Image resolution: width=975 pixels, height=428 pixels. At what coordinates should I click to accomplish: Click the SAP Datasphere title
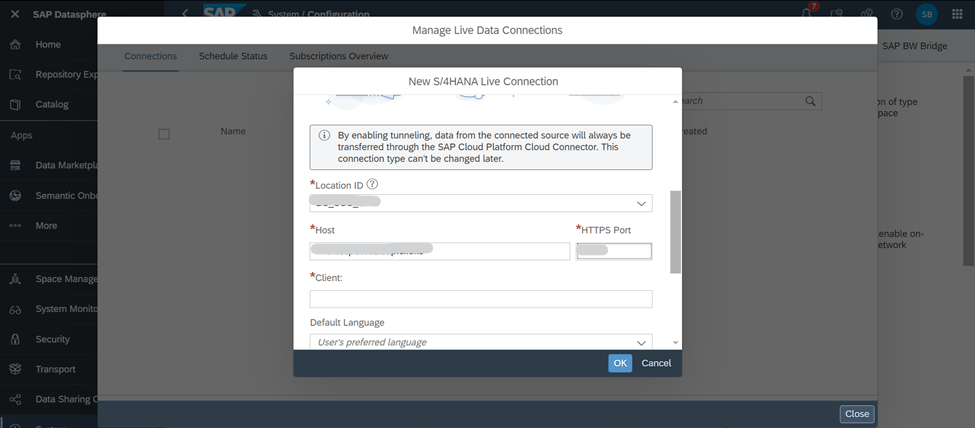pos(69,14)
